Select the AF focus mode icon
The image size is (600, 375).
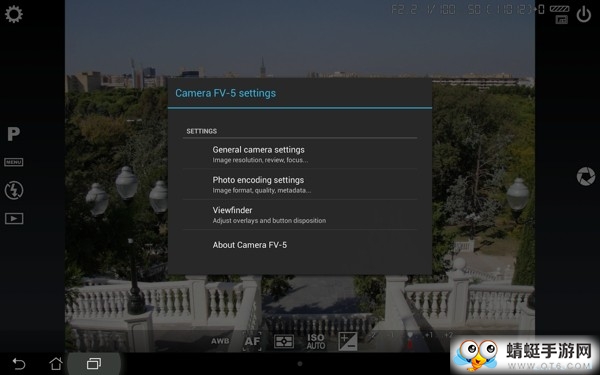click(x=252, y=341)
